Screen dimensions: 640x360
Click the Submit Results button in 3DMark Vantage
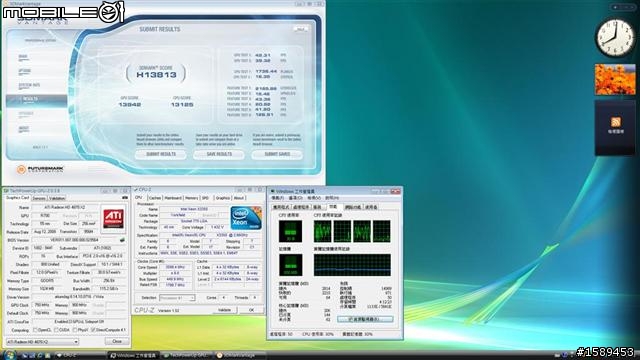161,154
